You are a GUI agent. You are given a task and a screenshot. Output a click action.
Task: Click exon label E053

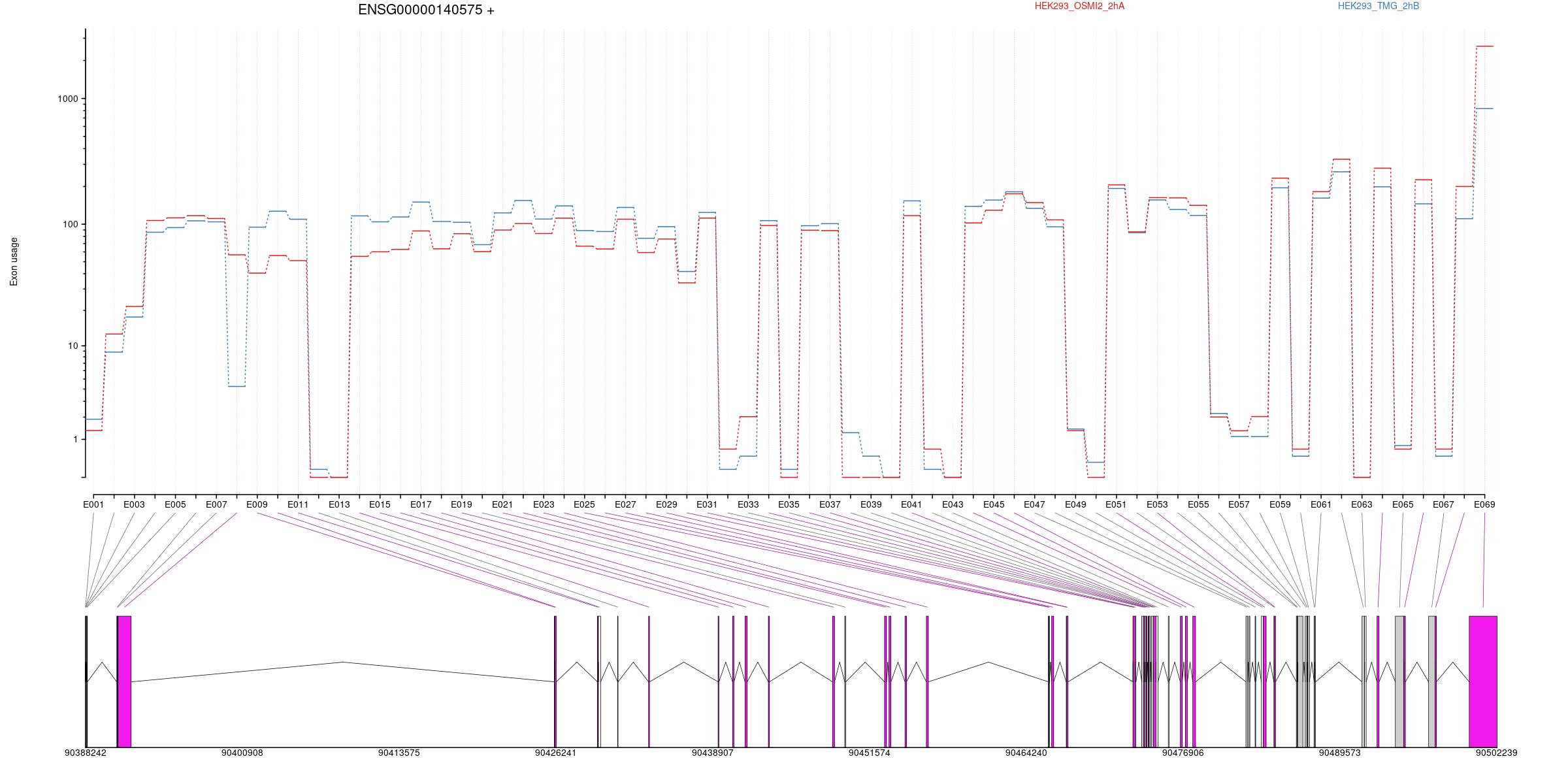(1157, 504)
